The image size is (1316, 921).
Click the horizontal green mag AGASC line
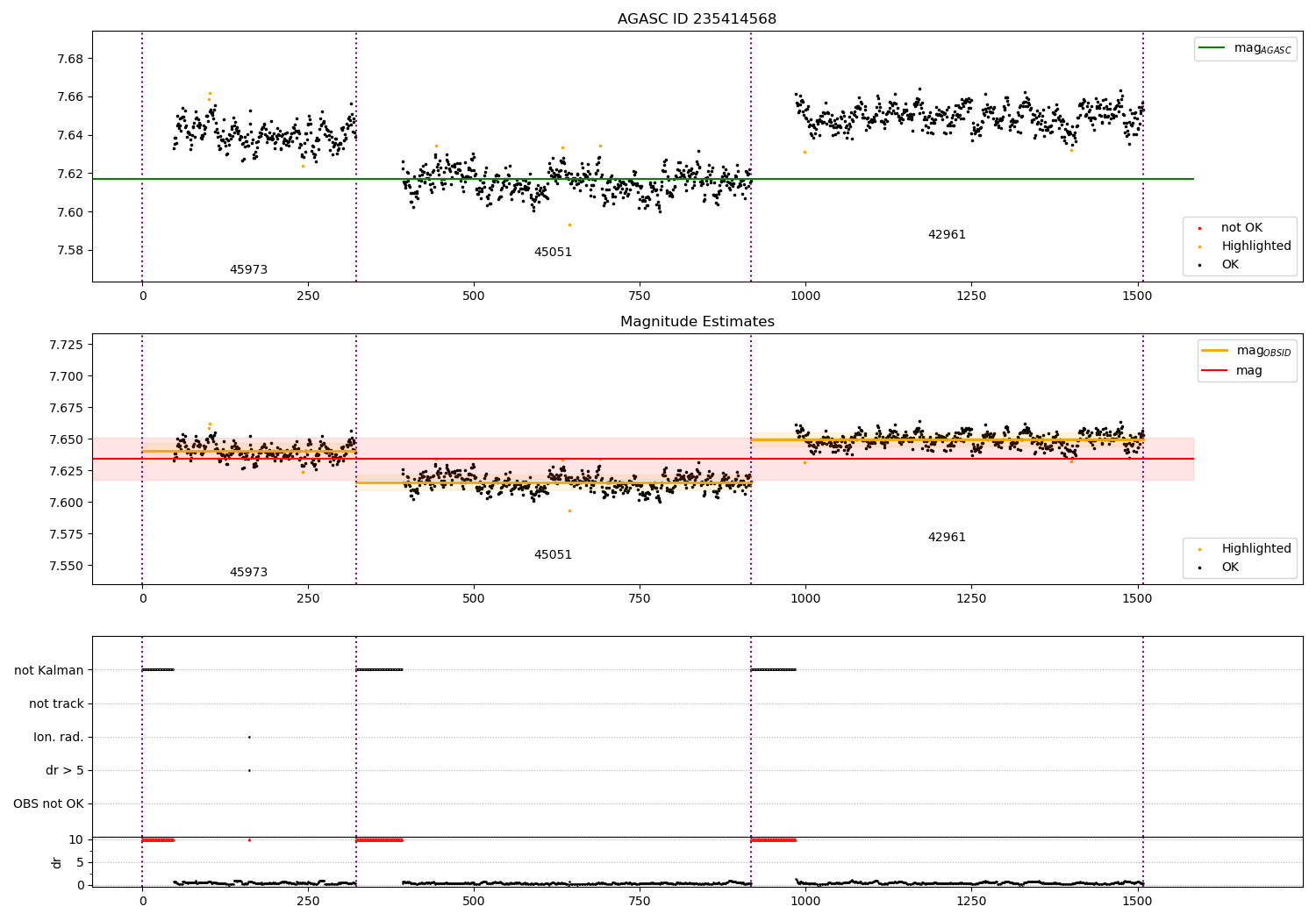(x=643, y=179)
